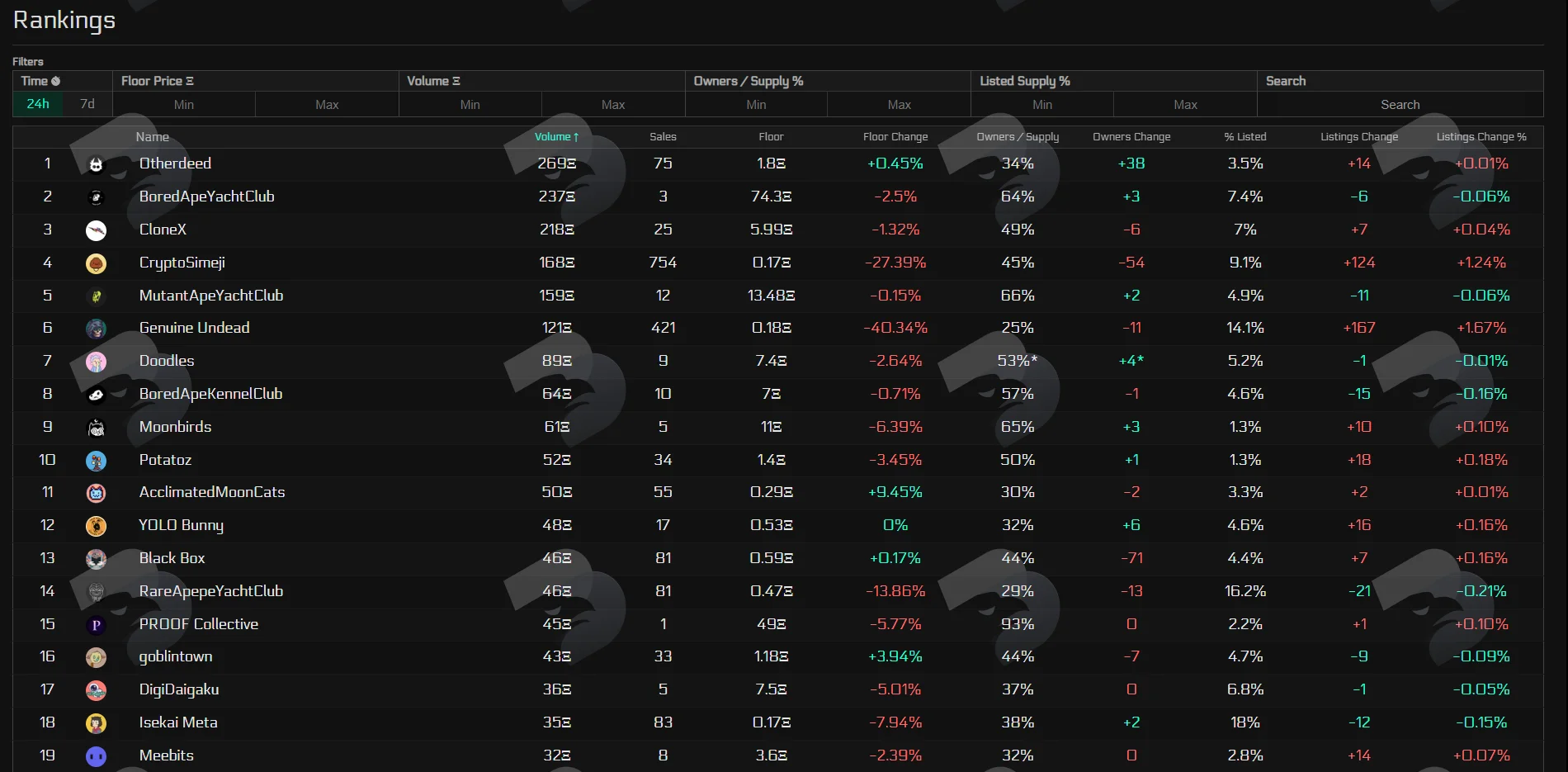Click the CryptoSimeji avatar icon
Screen dimensions: 1568x772
pos(97,263)
